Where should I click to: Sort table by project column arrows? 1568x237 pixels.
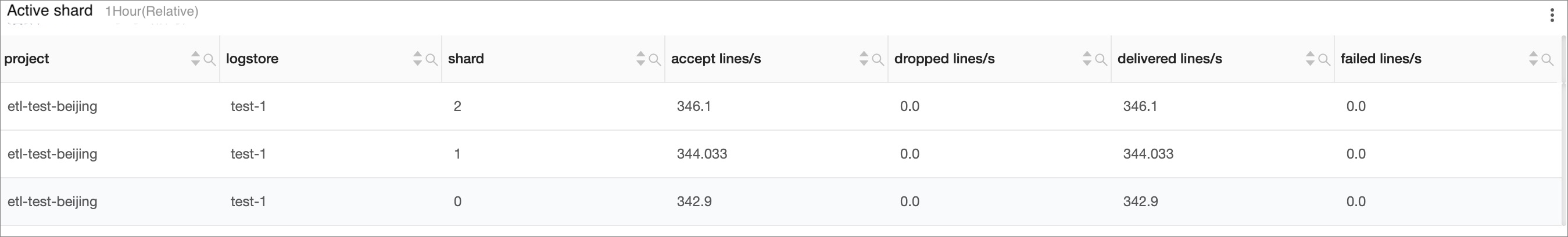[x=195, y=58]
